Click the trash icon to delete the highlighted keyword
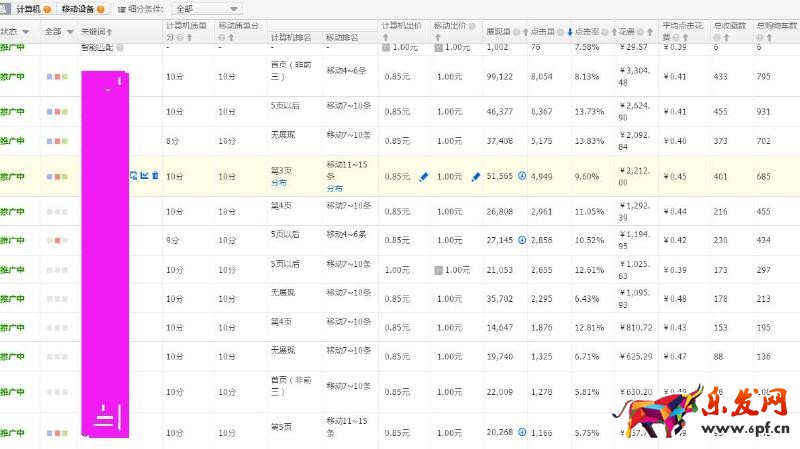The height and width of the screenshot is (449, 800). 155,176
